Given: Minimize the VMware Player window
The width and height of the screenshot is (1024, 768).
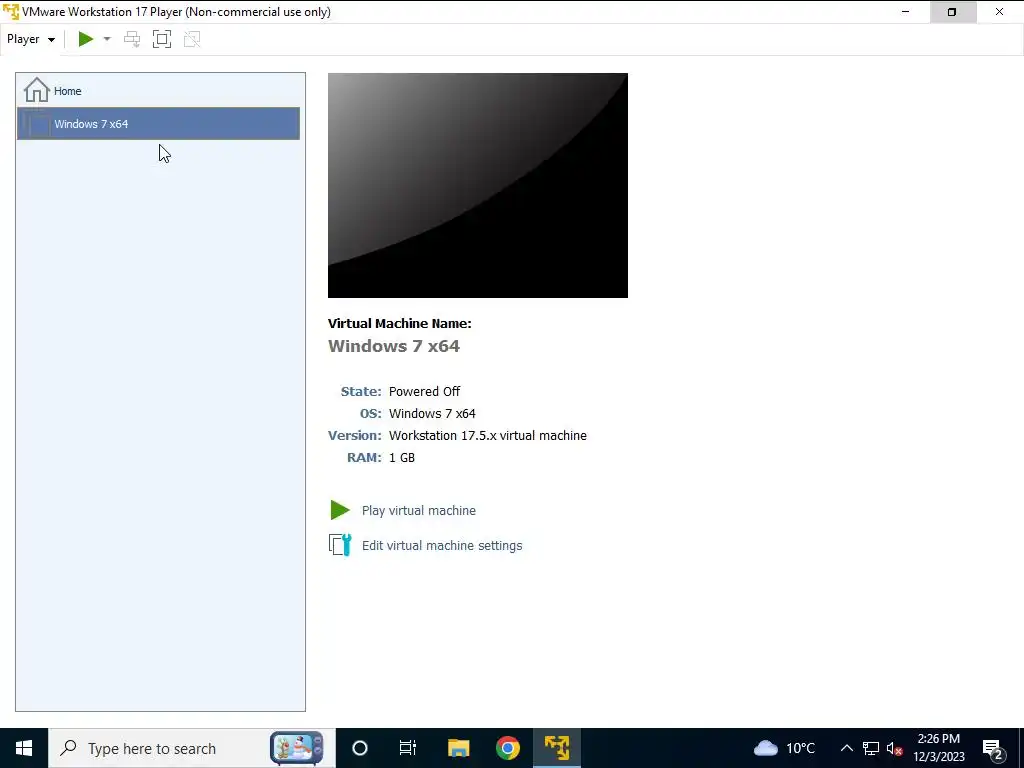Looking at the screenshot, I should (x=905, y=12).
